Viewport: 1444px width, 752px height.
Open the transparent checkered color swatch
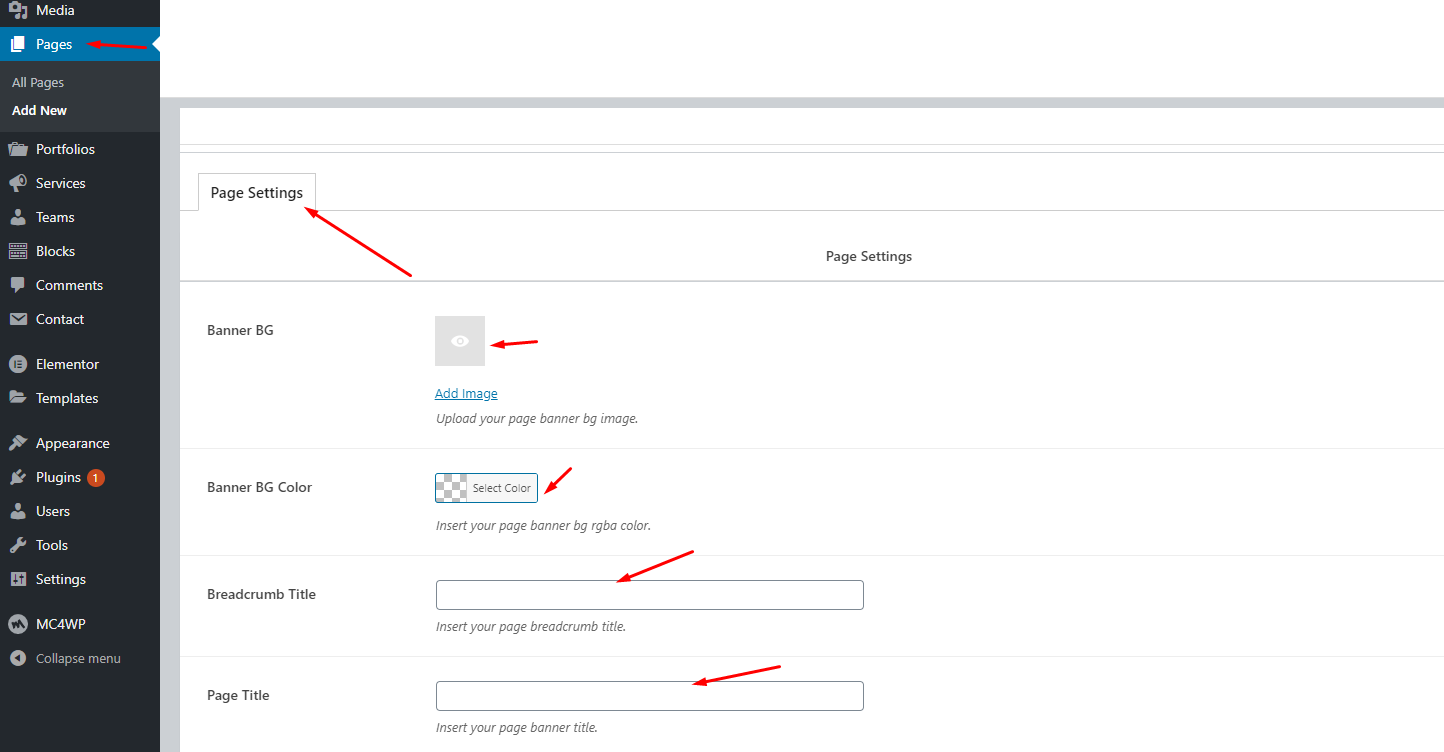pos(451,488)
